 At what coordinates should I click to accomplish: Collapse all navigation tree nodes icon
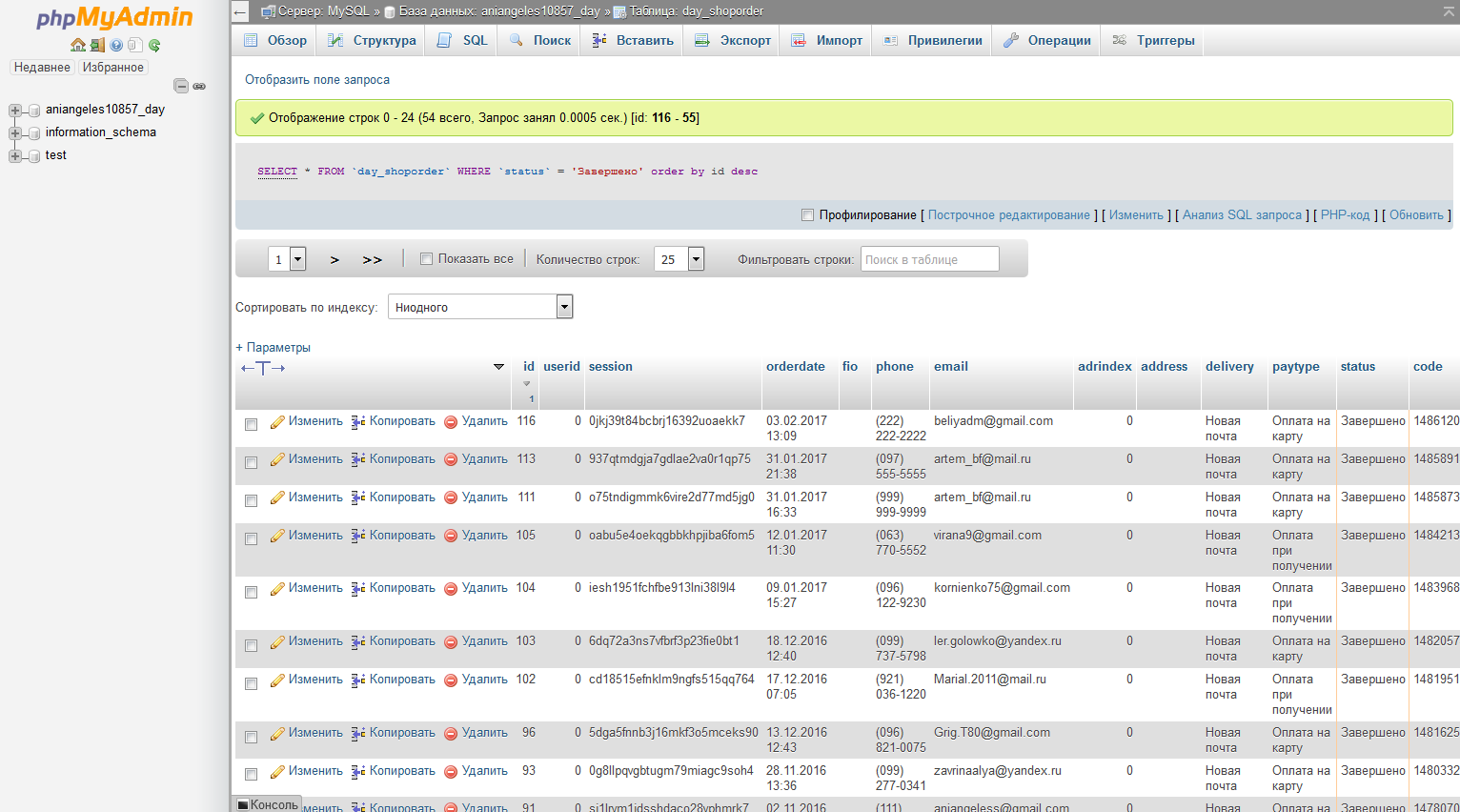coord(181,86)
